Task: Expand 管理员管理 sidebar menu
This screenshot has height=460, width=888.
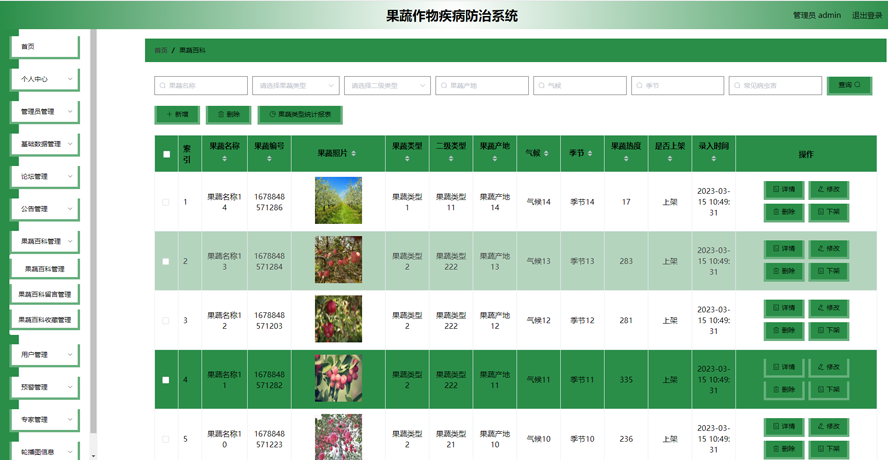Action: point(45,112)
